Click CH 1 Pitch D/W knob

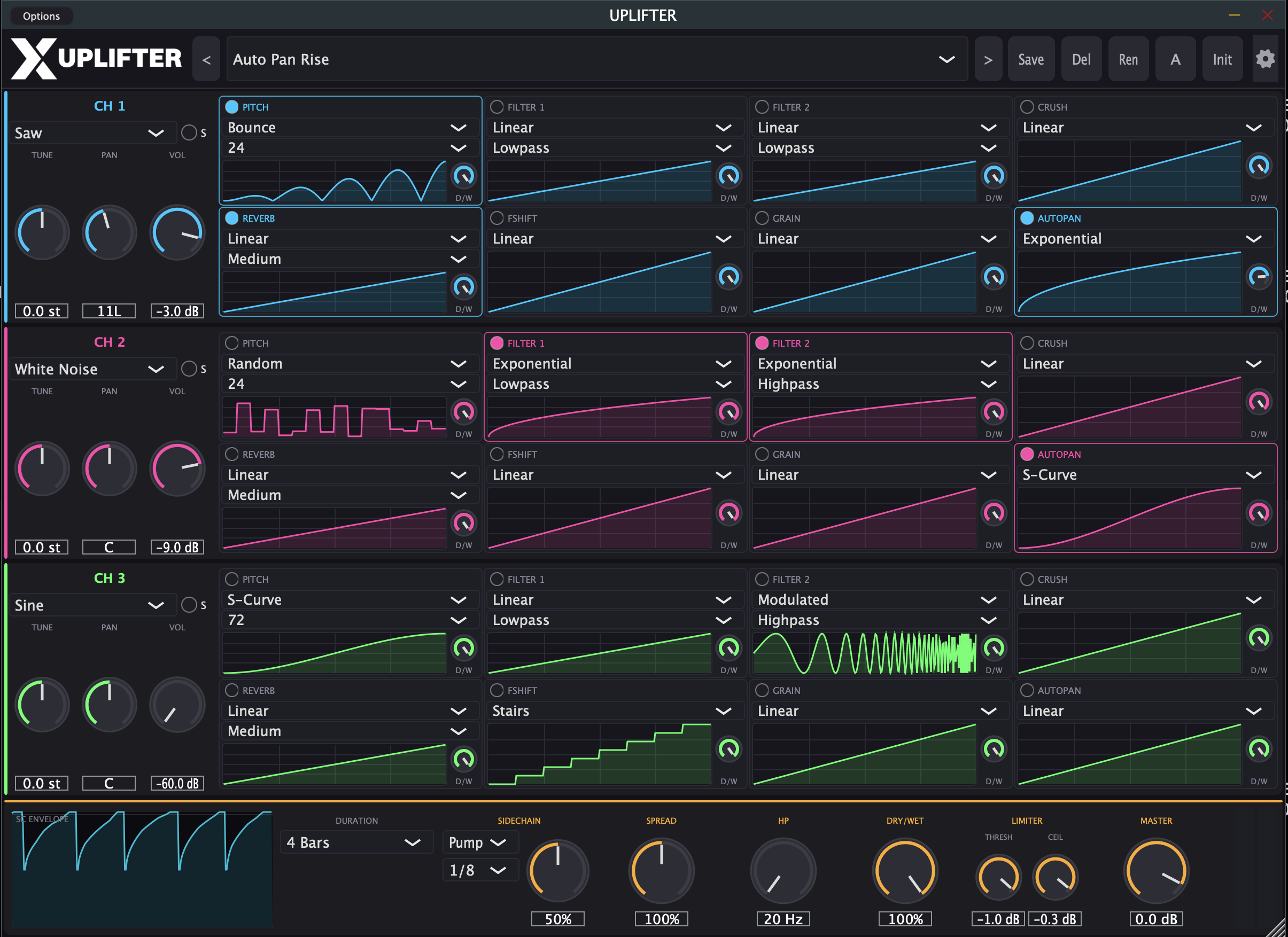463,176
